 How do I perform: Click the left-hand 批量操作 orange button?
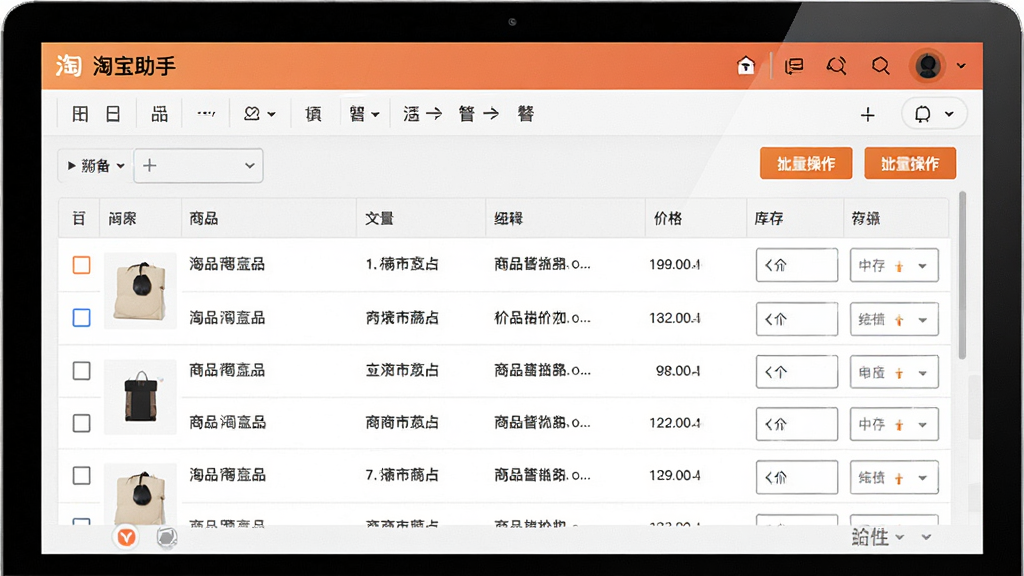pos(806,163)
